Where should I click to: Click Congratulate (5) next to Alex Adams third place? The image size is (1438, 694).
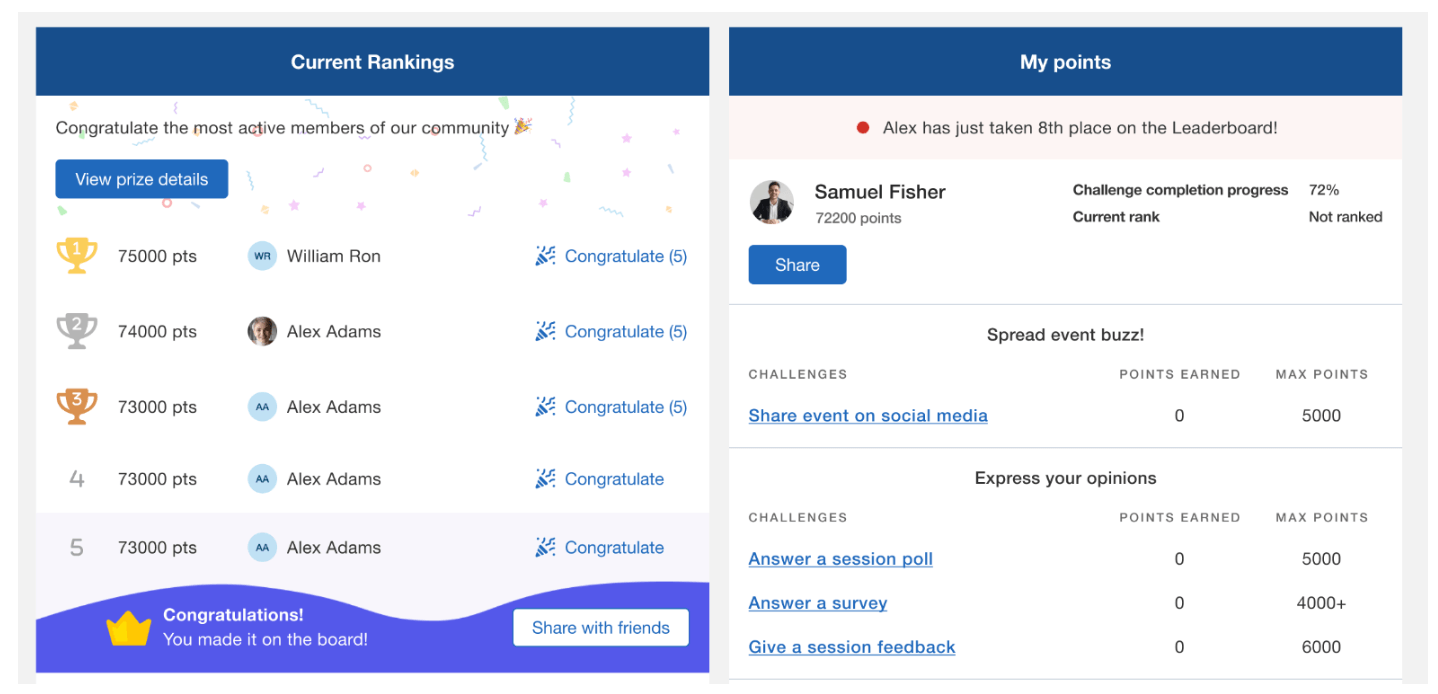coord(625,406)
